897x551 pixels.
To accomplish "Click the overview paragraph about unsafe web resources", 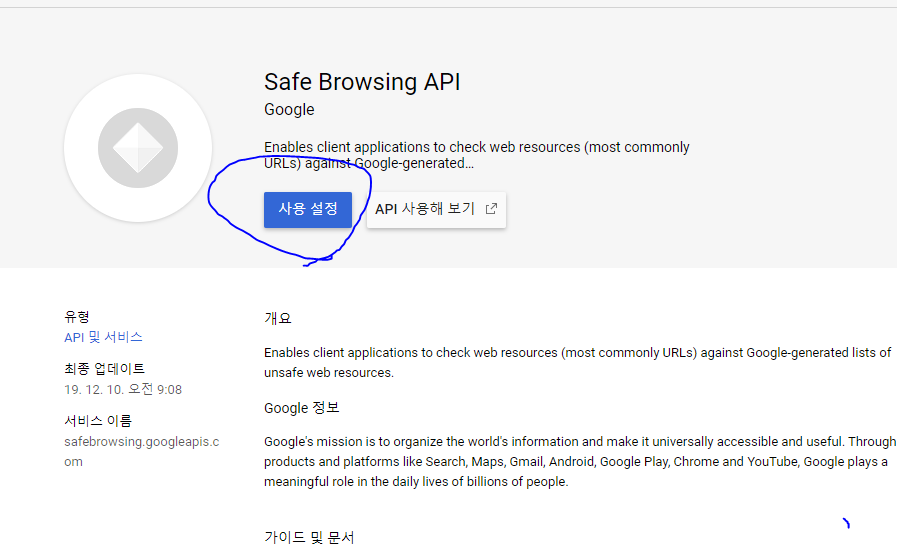I will [x=577, y=362].
